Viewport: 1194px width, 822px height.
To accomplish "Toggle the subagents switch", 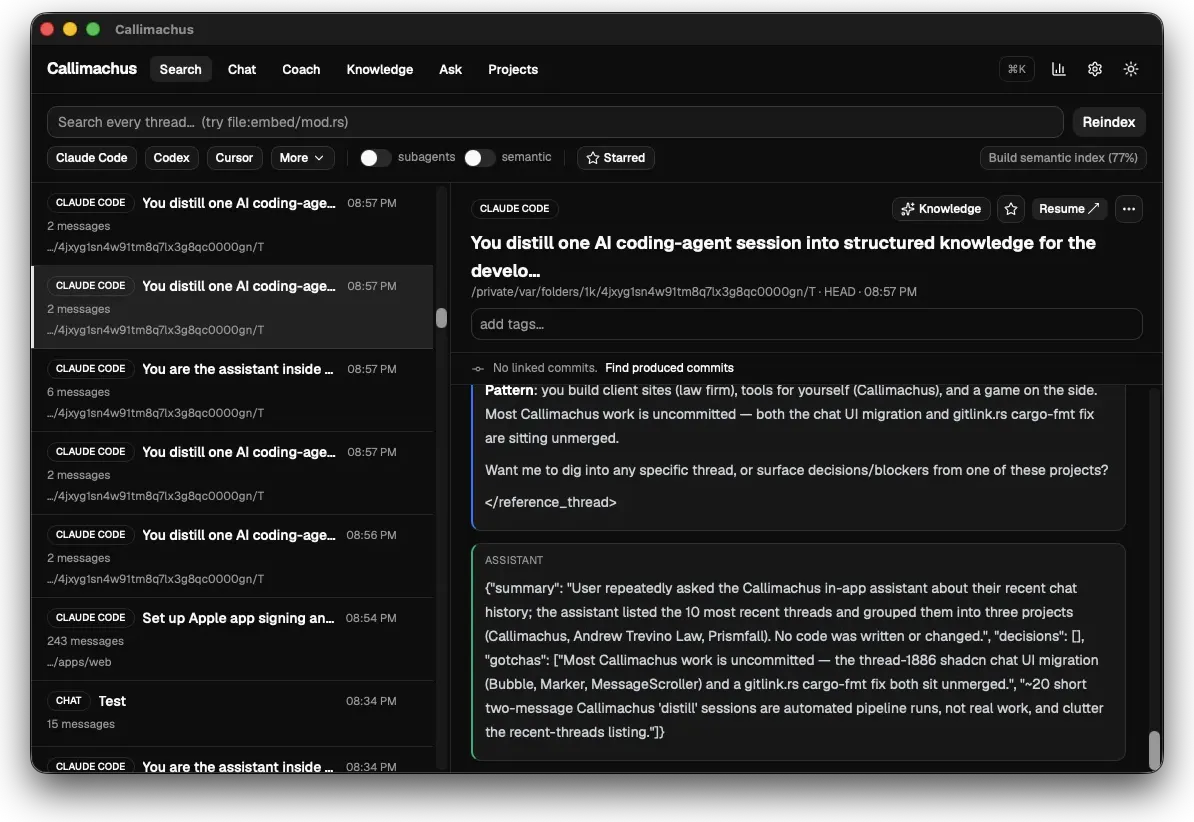I will click(375, 158).
